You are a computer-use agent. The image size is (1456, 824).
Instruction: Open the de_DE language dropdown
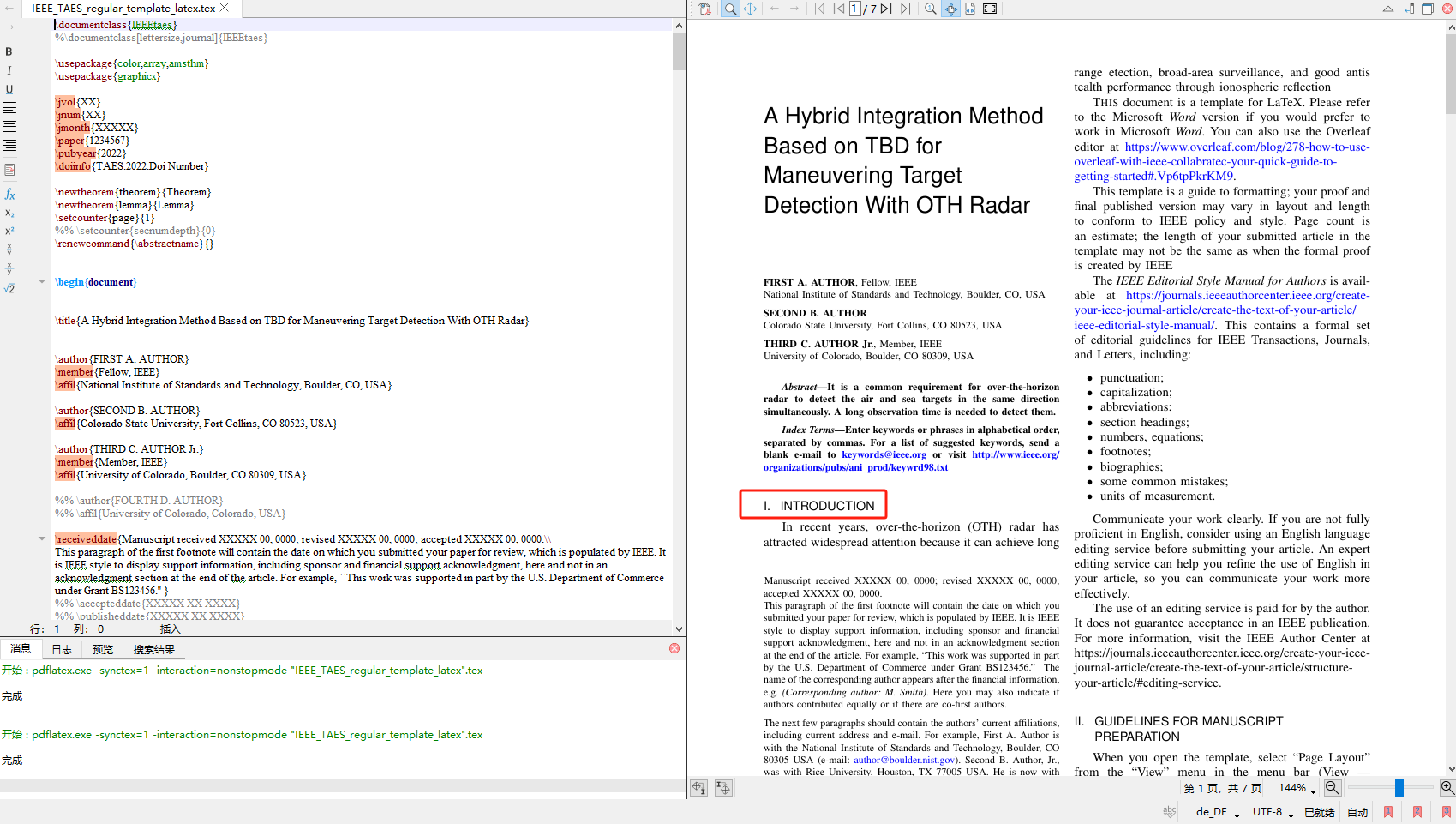pos(1217,812)
